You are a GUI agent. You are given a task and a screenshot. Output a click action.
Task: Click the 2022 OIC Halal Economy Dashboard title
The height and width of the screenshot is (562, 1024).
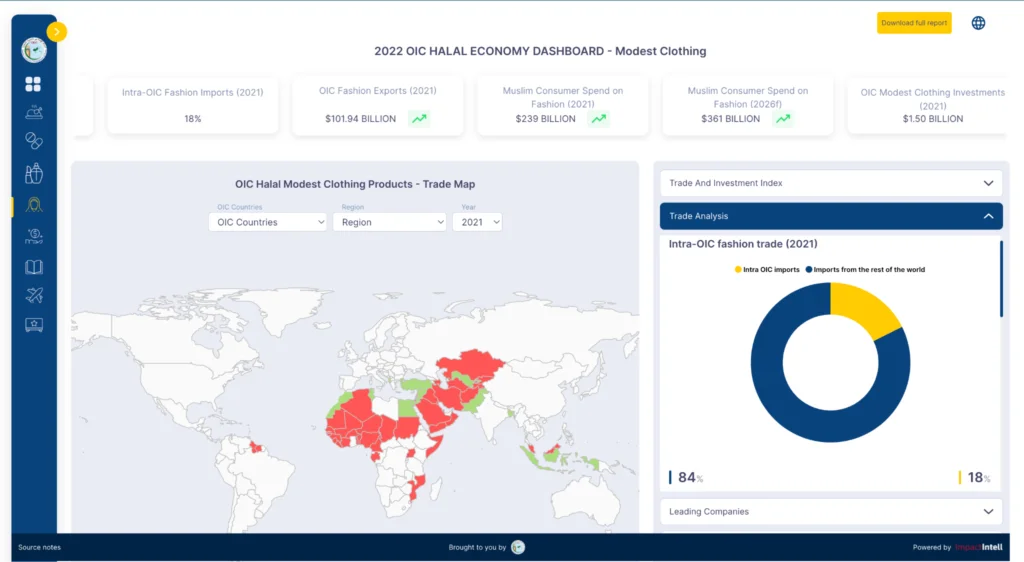540,51
